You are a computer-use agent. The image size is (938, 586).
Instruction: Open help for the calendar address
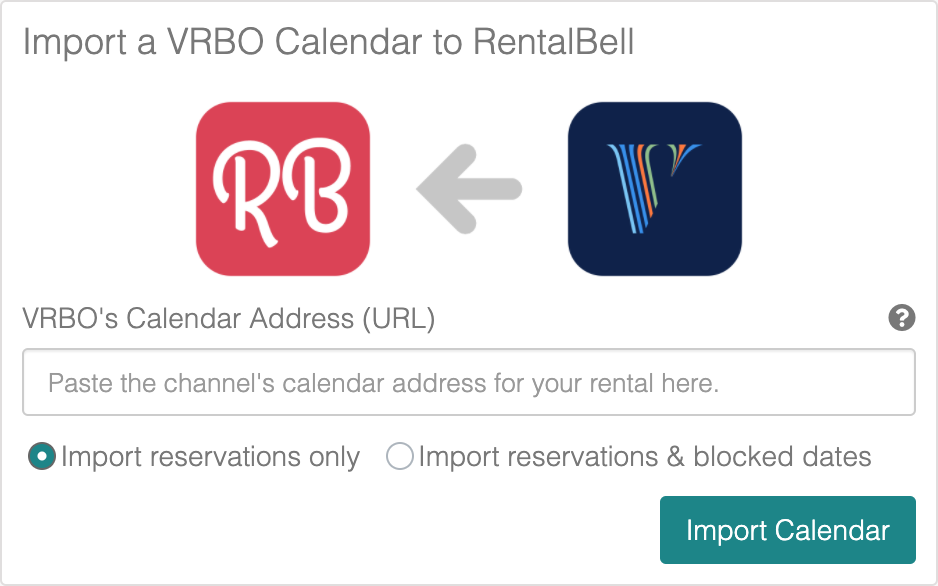click(x=902, y=318)
